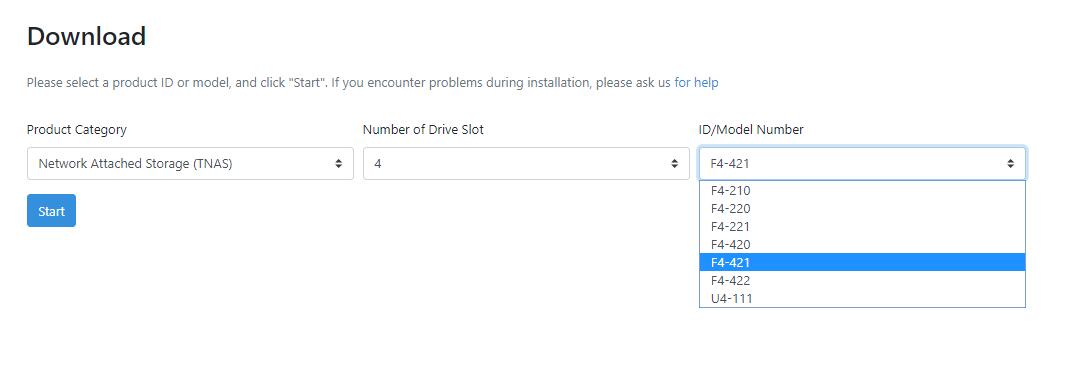Click the Product Category label
Screen dimensions: 1082x371
77,130
